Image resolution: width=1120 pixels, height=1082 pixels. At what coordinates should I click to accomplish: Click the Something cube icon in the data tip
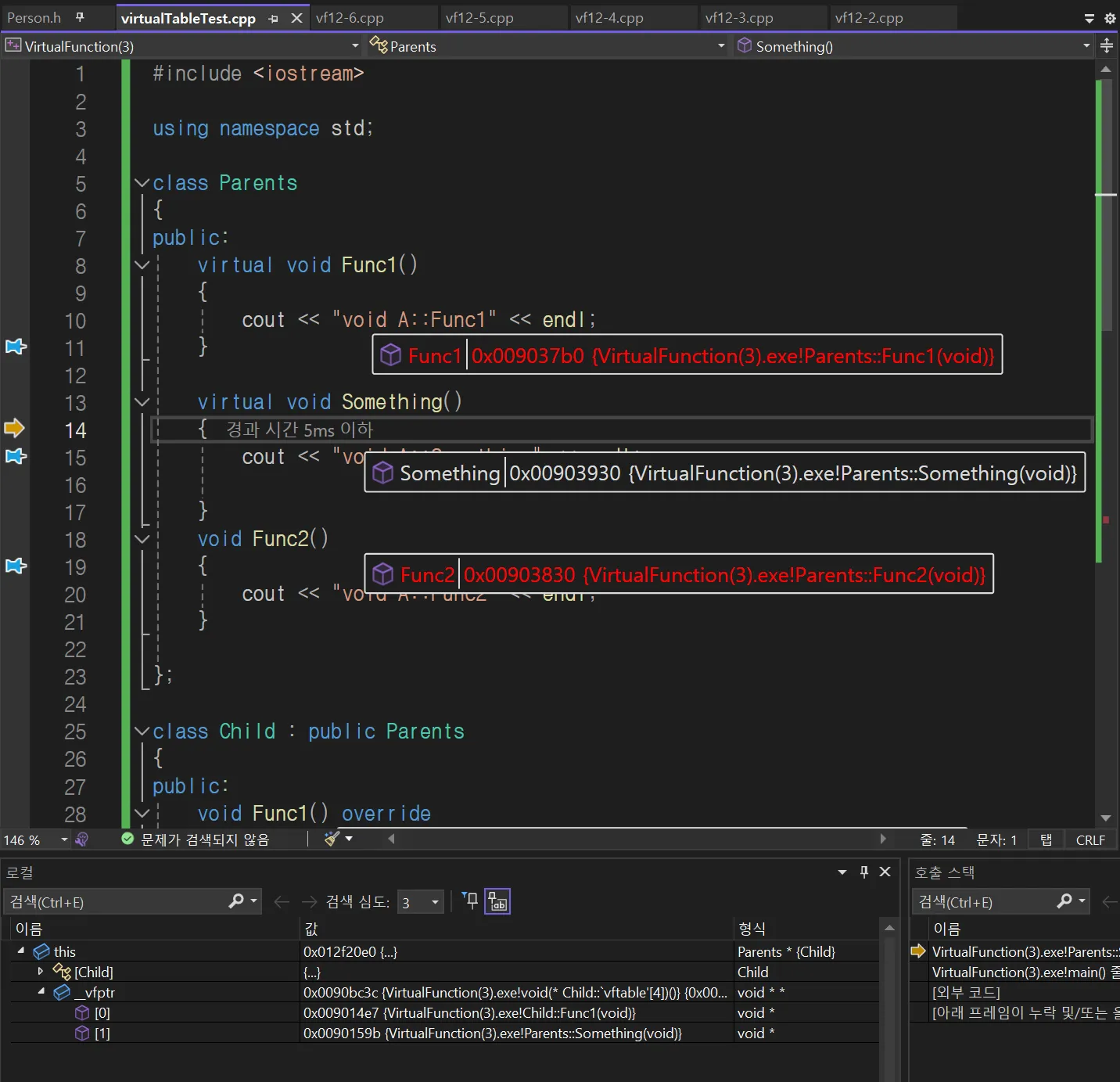382,473
